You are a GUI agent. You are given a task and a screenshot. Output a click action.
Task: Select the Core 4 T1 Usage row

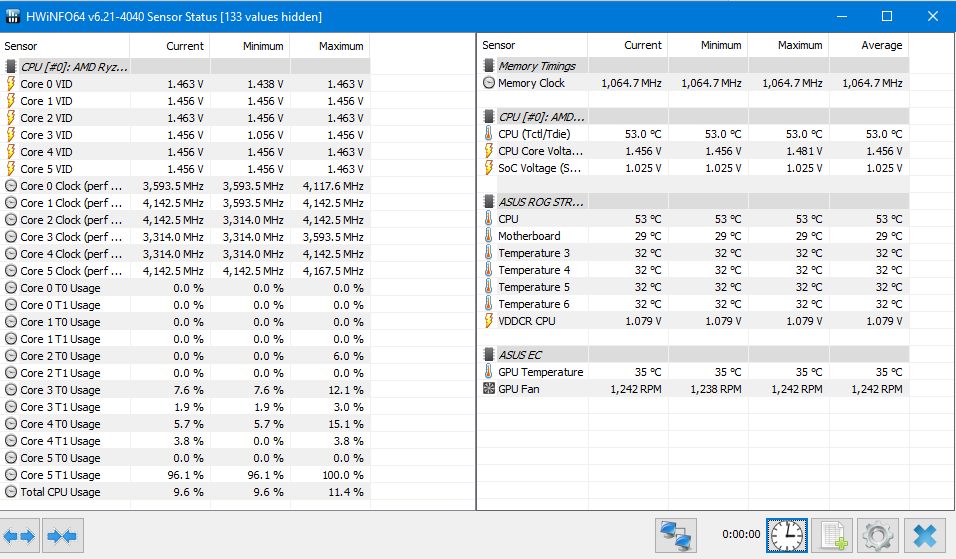click(185, 441)
